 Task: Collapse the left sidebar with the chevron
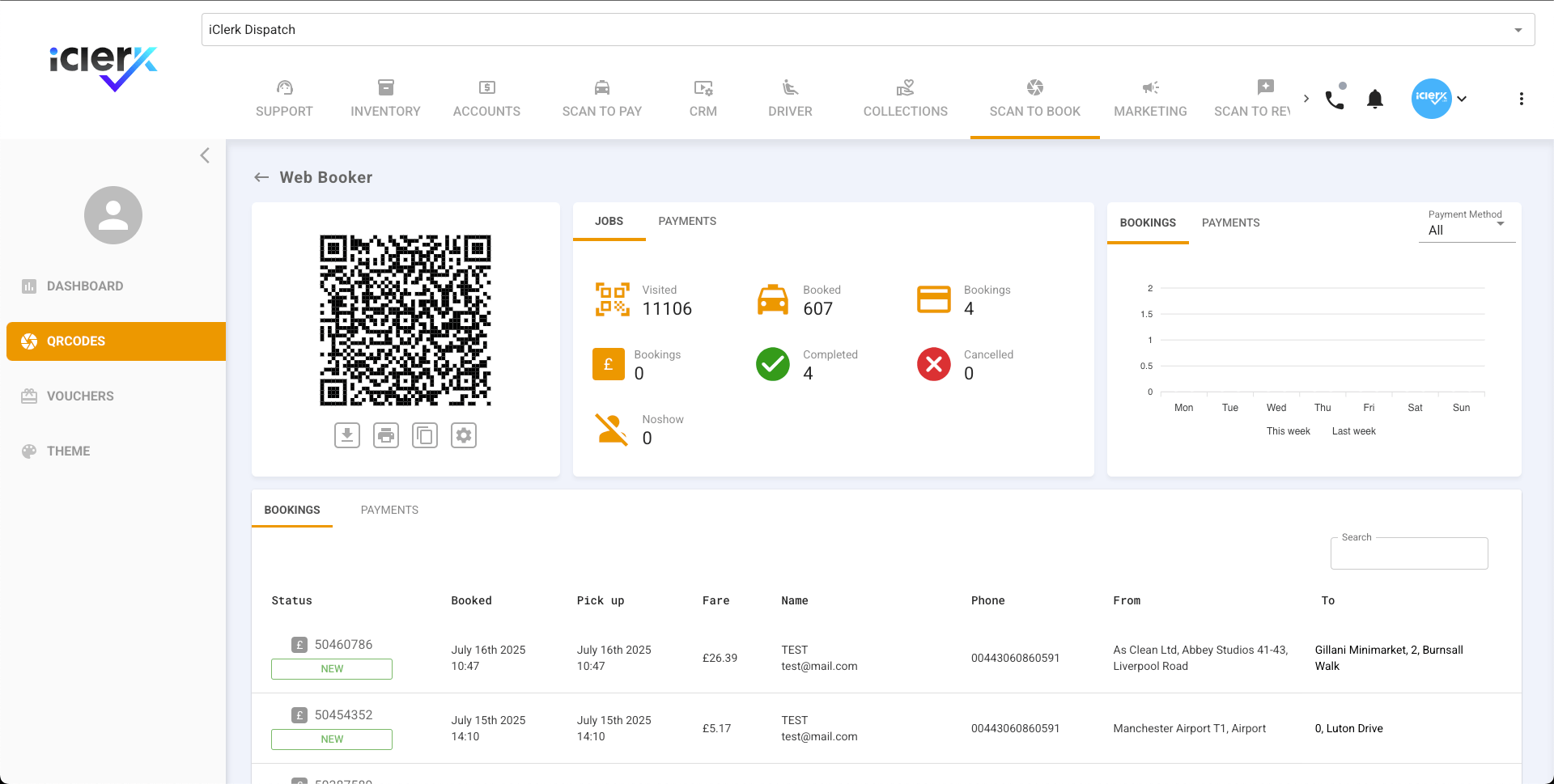[205, 155]
